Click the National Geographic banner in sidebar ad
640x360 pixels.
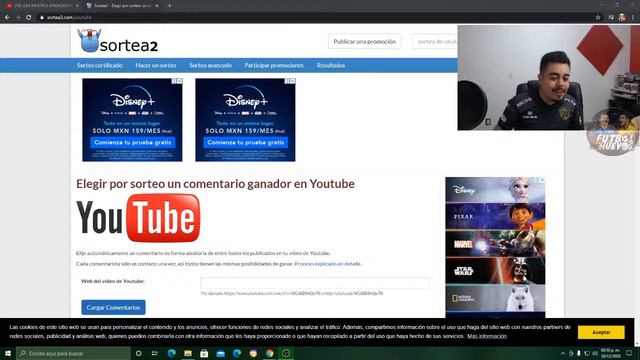pos(495,298)
